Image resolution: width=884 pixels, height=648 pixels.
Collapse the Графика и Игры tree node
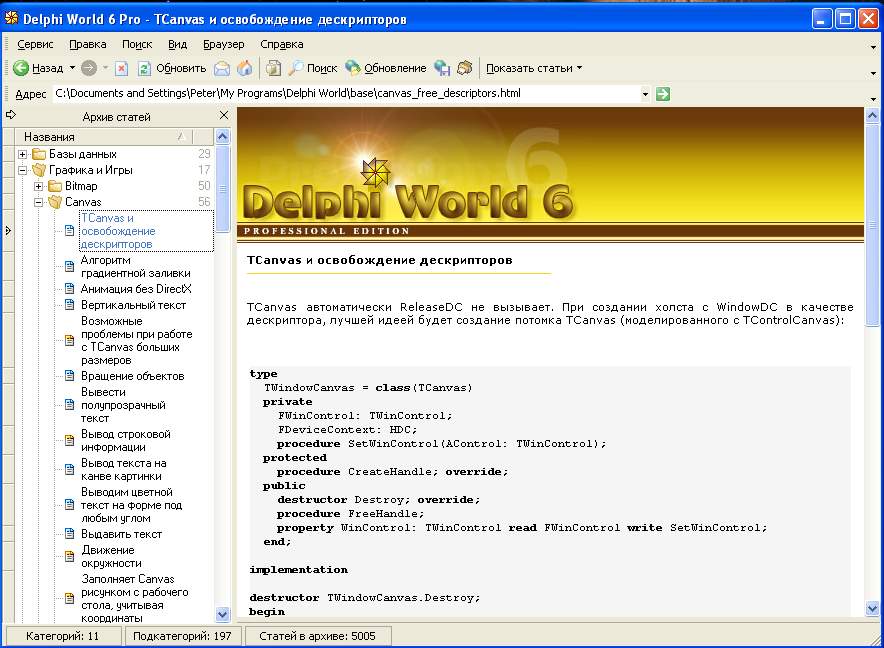23,170
